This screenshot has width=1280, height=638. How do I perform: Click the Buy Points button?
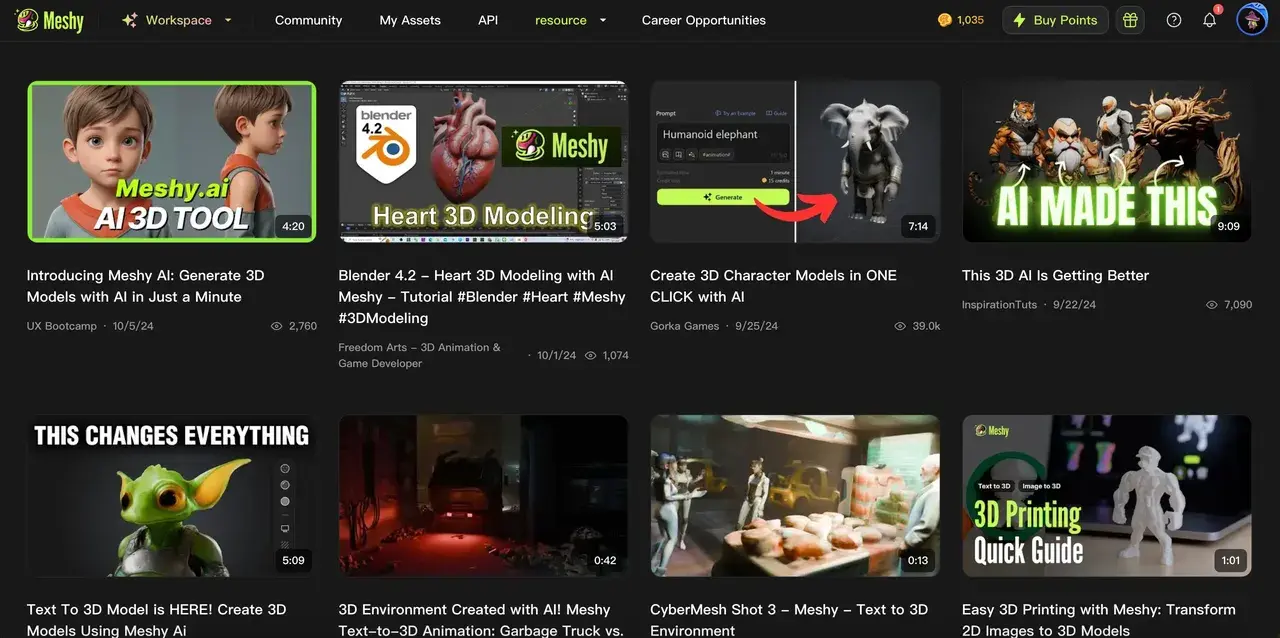coord(1055,19)
